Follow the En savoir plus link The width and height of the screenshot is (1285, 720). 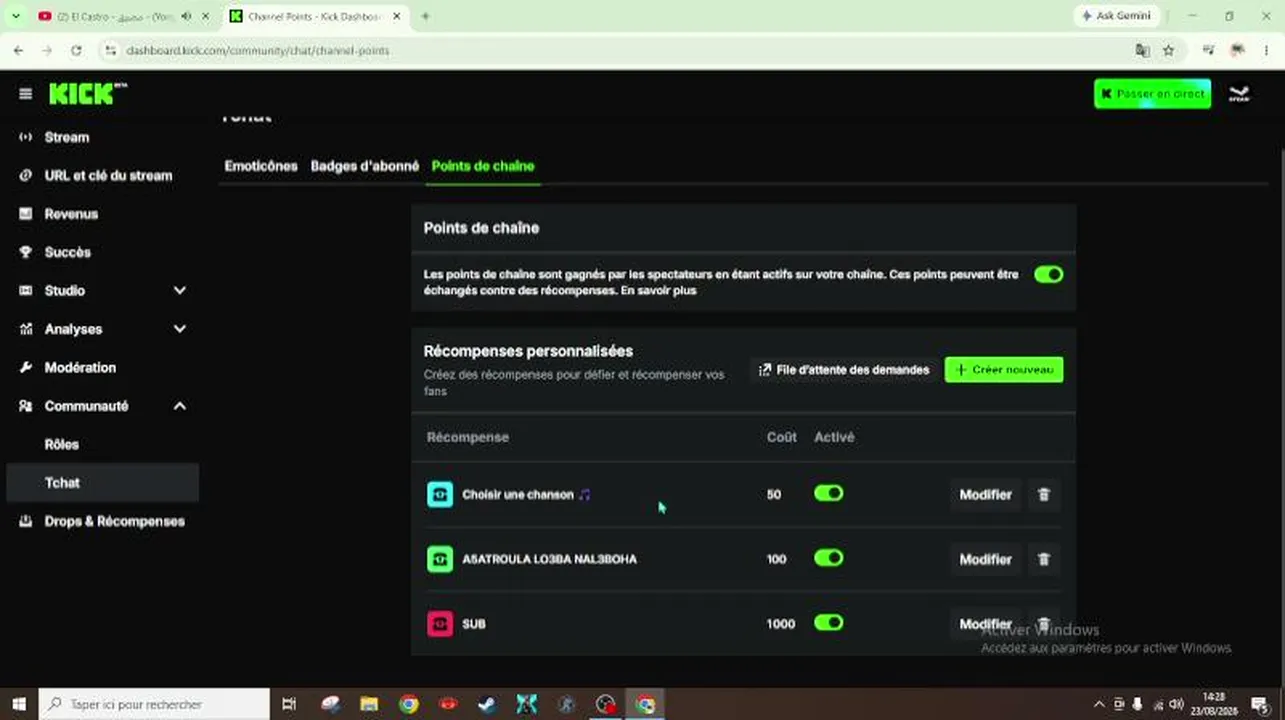tap(658, 291)
